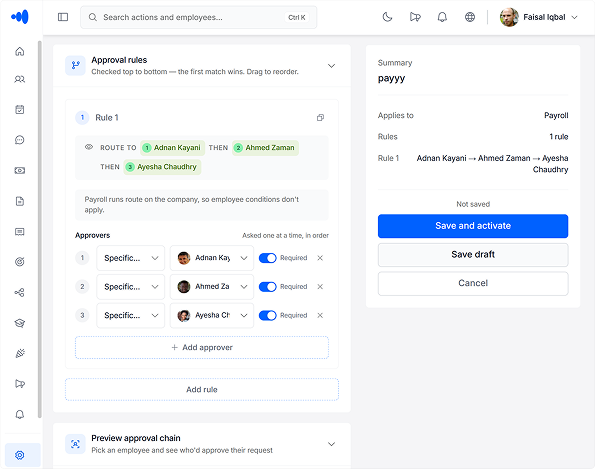Open the message board icon in sidebar
595x469 pixels.
(20, 231)
